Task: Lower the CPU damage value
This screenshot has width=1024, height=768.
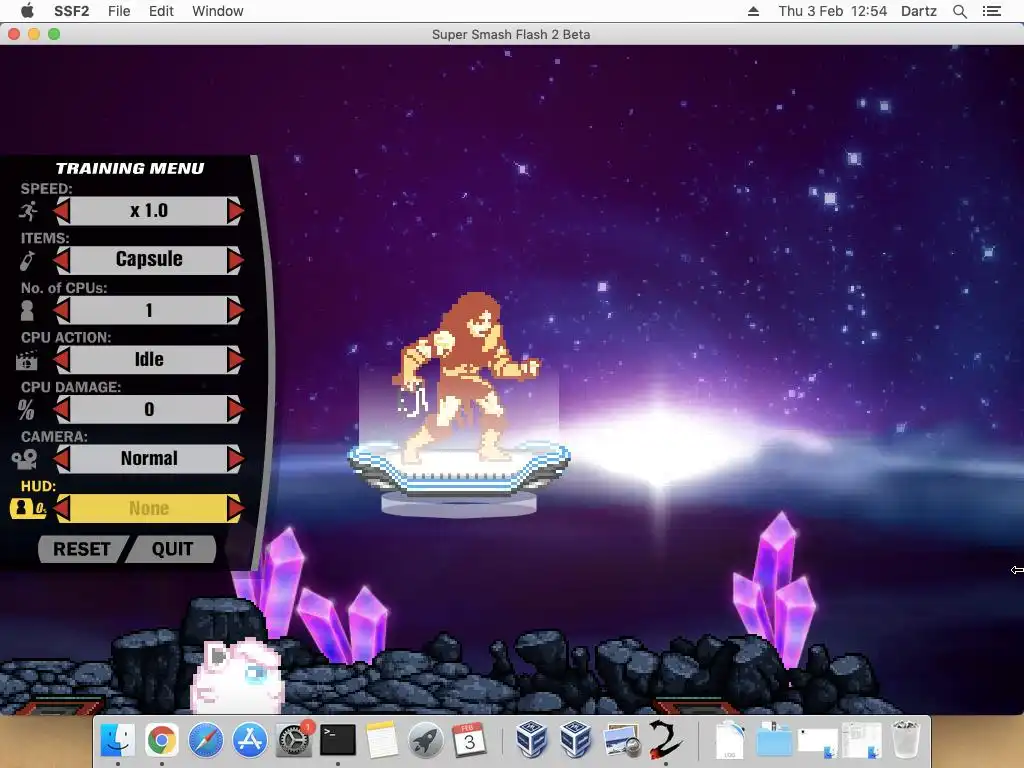Action: (61, 409)
